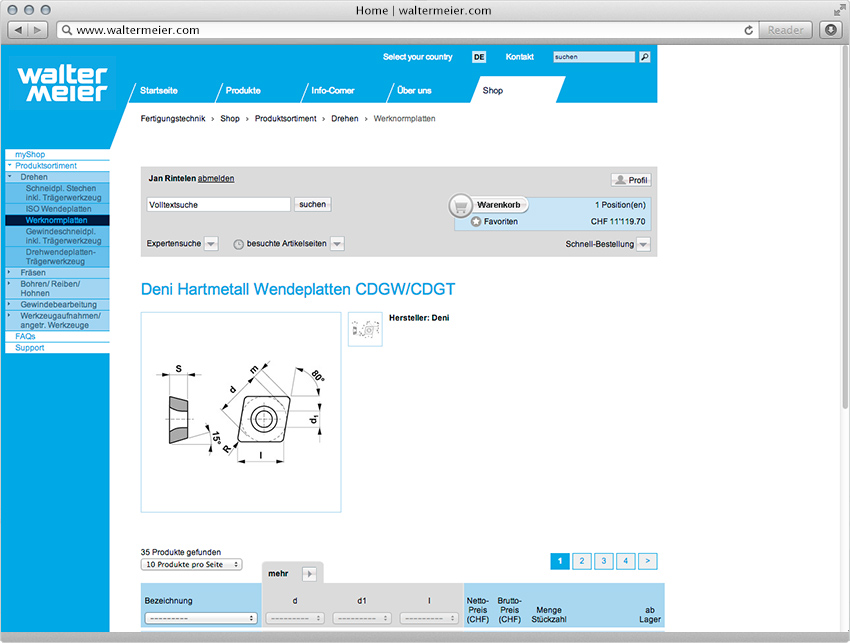The width and height of the screenshot is (850, 643).
Task: Click Fertigungstechnik in the breadcrumb
Action: pos(173,119)
